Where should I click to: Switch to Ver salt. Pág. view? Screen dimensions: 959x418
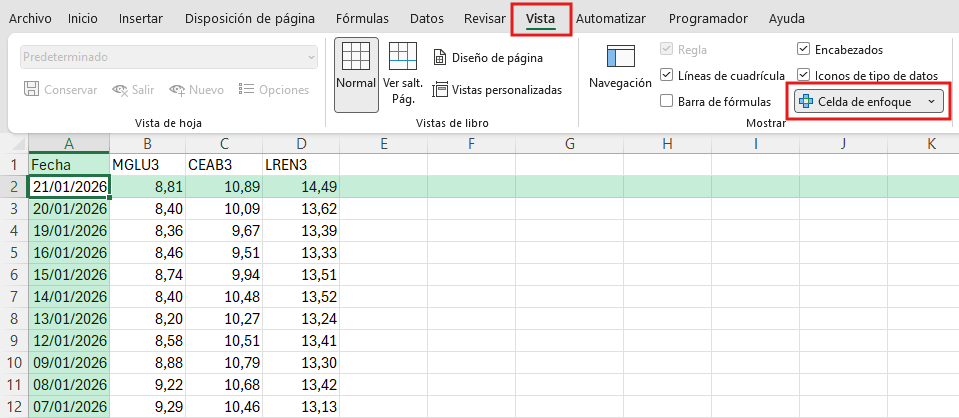pos(402,75)
